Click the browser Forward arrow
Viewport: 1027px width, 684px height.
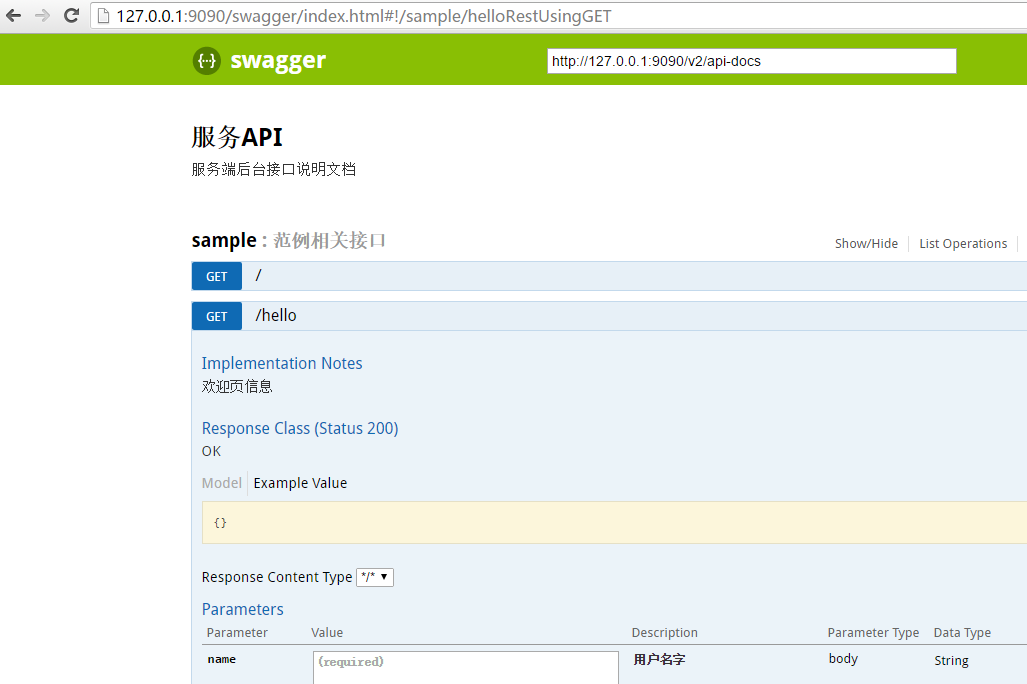[43, 16]
